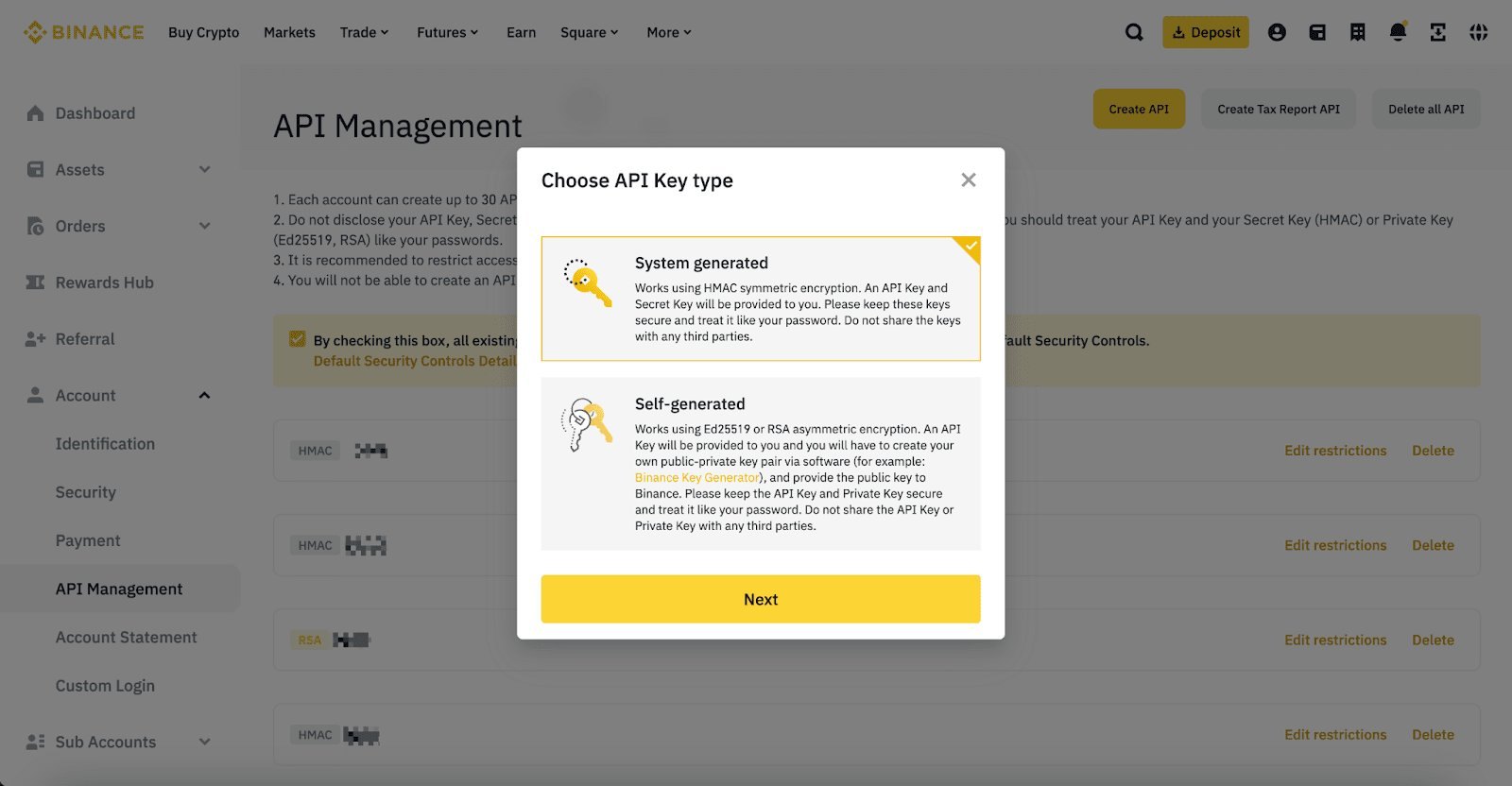The height and width of the screenshot is (786, 1512).
Task: Edit restrictions for last HMAC key
Action: (x=1335, y=734)
